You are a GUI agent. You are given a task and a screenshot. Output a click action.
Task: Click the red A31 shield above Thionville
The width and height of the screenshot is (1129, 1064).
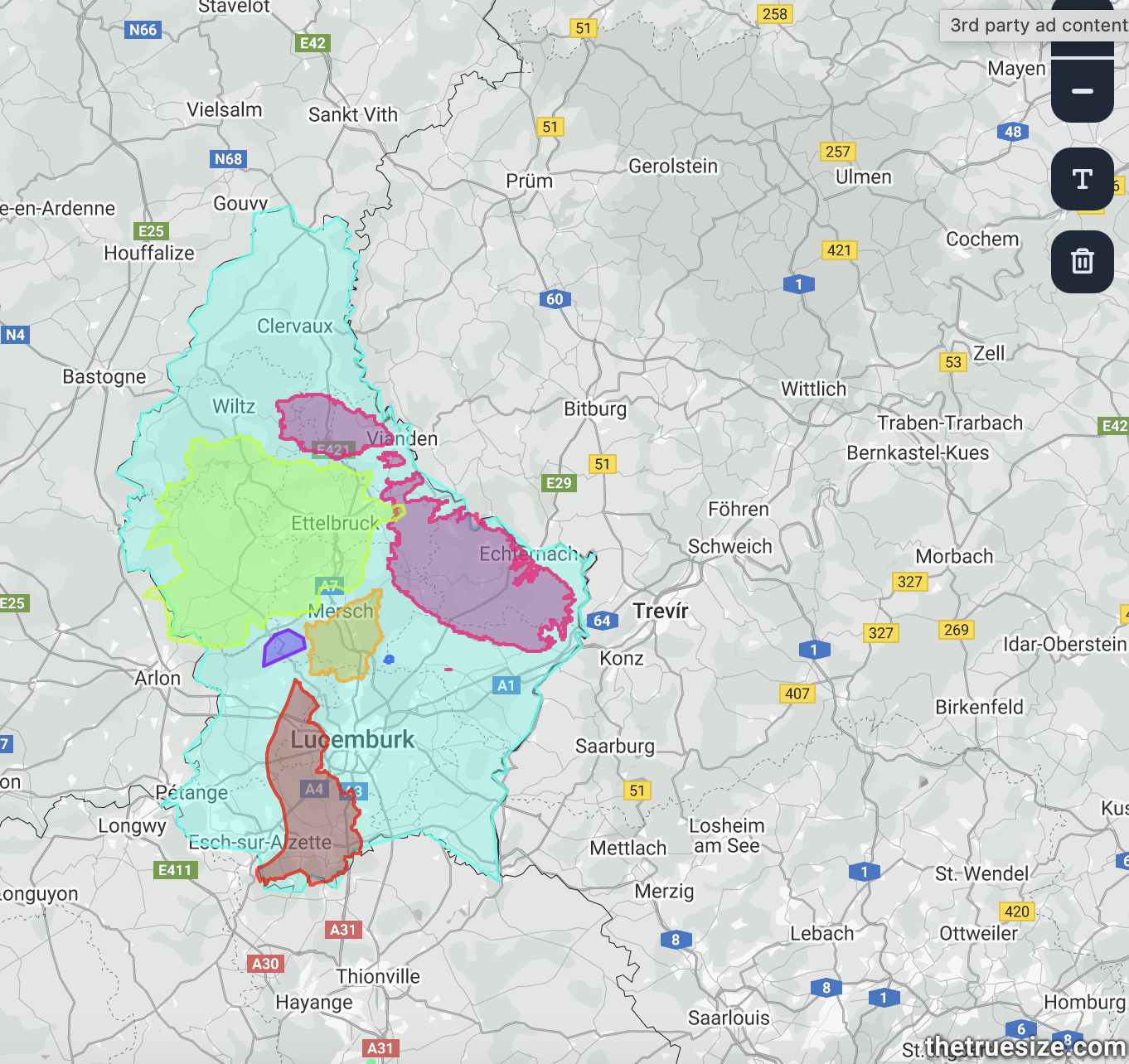(x=342, y=930)
